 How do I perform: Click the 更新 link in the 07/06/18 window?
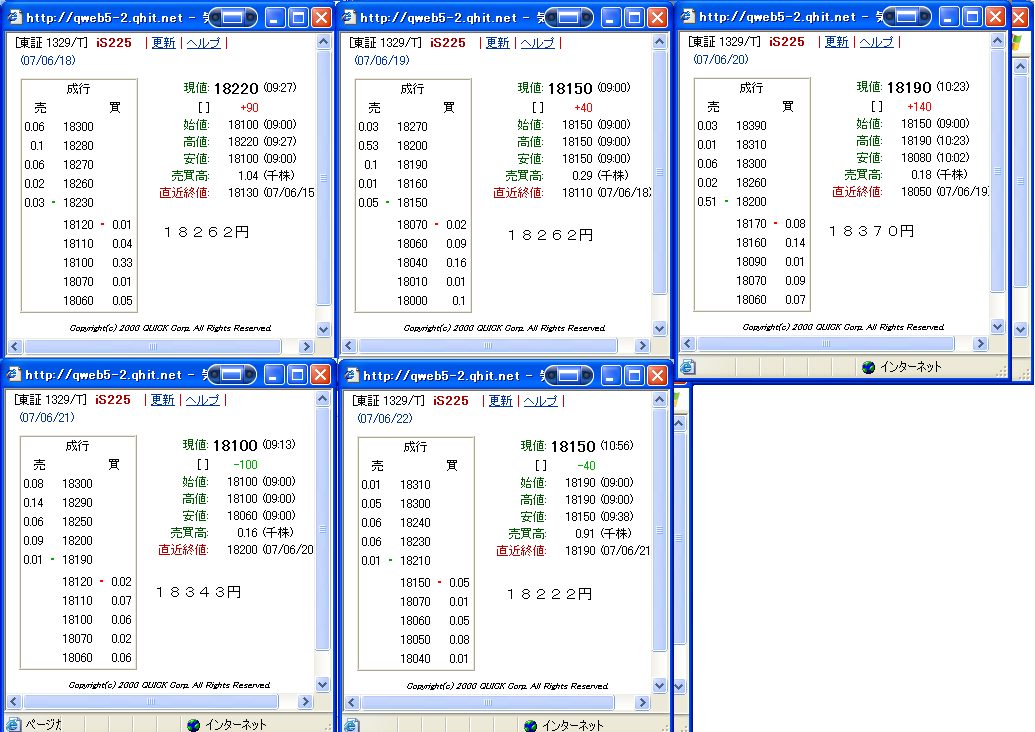pyautogui.click(x=163, y=43)
